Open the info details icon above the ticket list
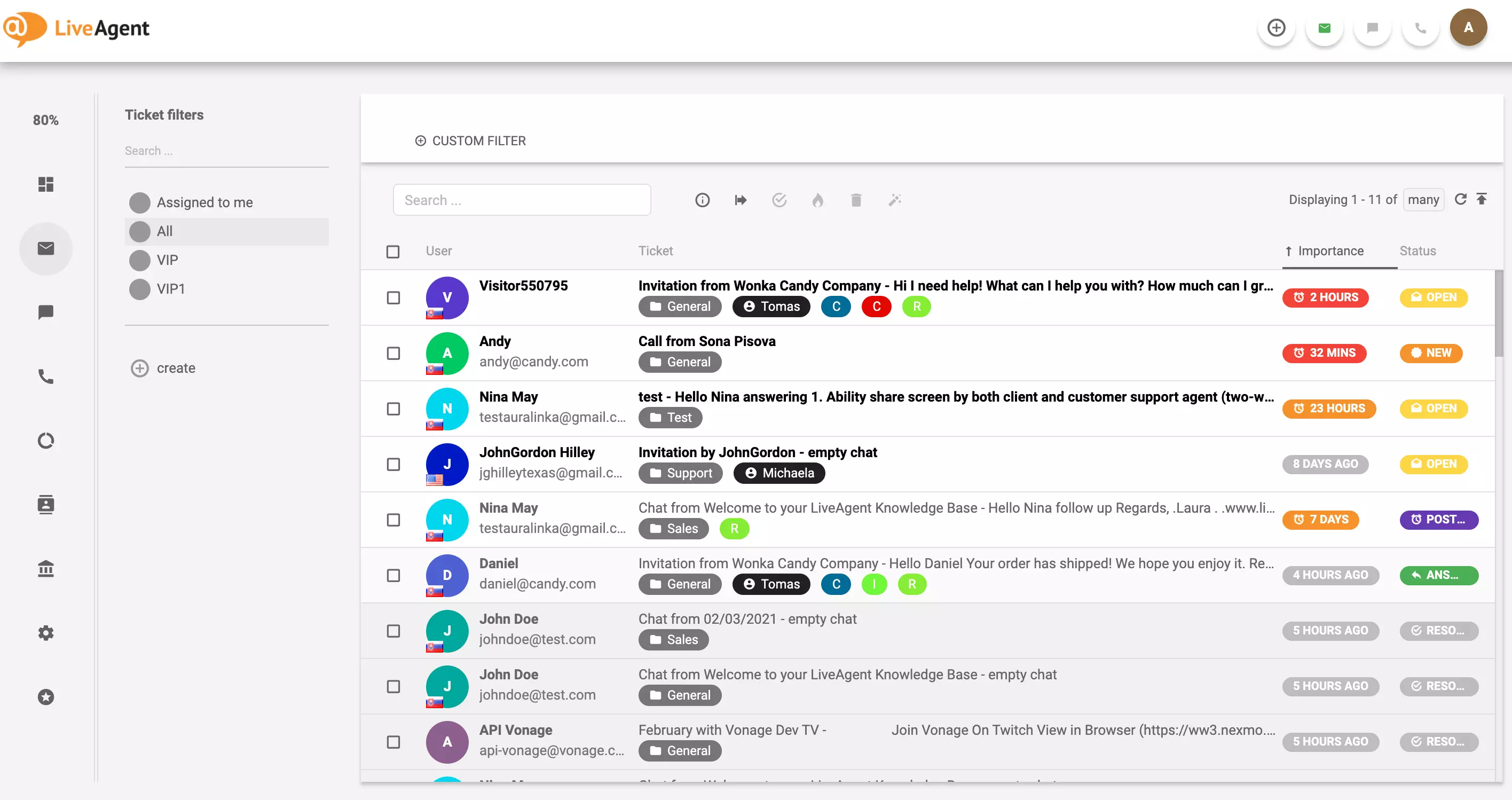 [703, 200]
